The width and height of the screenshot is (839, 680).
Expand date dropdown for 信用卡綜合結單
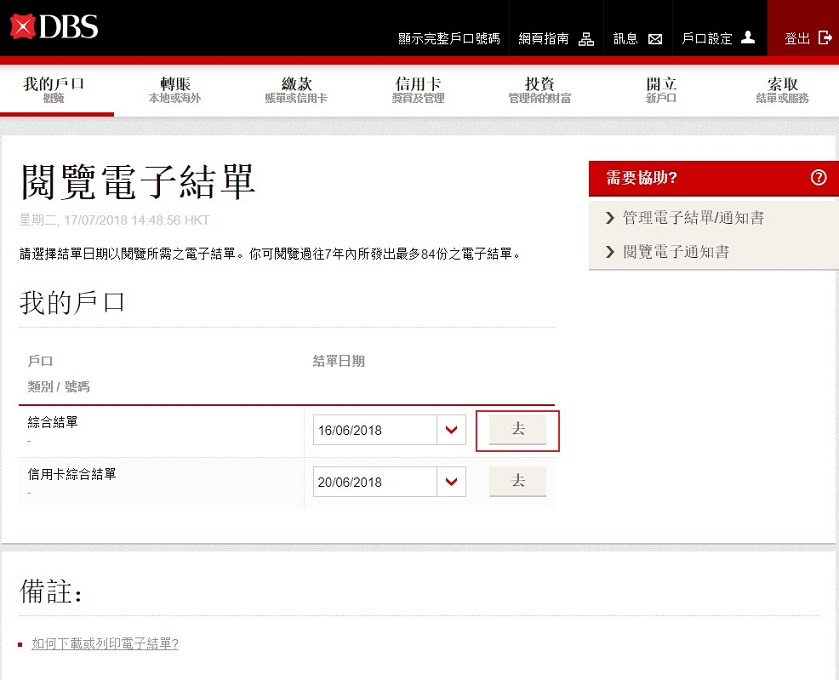pos(451,482)
